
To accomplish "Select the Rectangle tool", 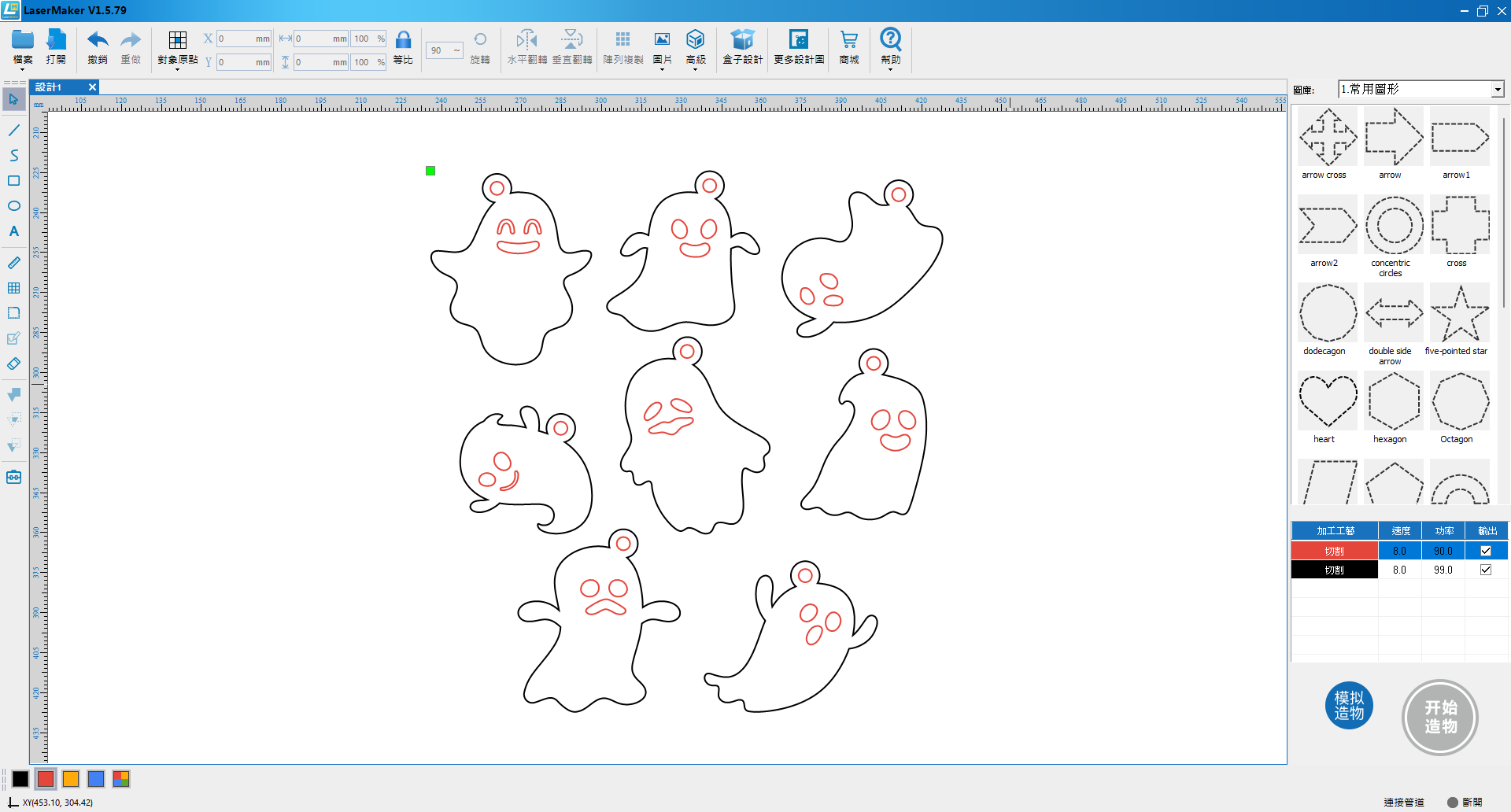I will click(13, 181).
